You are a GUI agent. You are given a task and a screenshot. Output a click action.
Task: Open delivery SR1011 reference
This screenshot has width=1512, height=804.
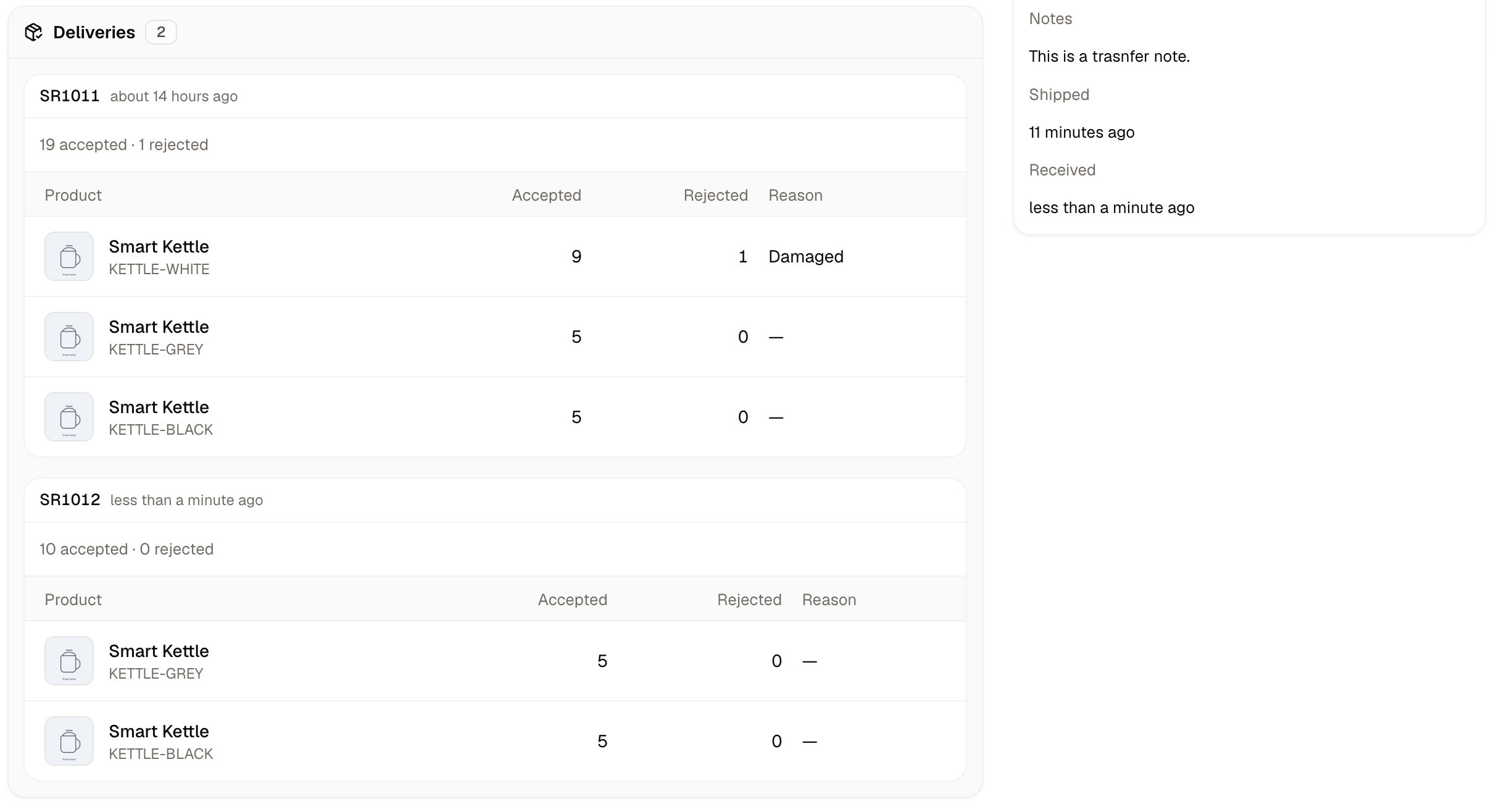70,96
